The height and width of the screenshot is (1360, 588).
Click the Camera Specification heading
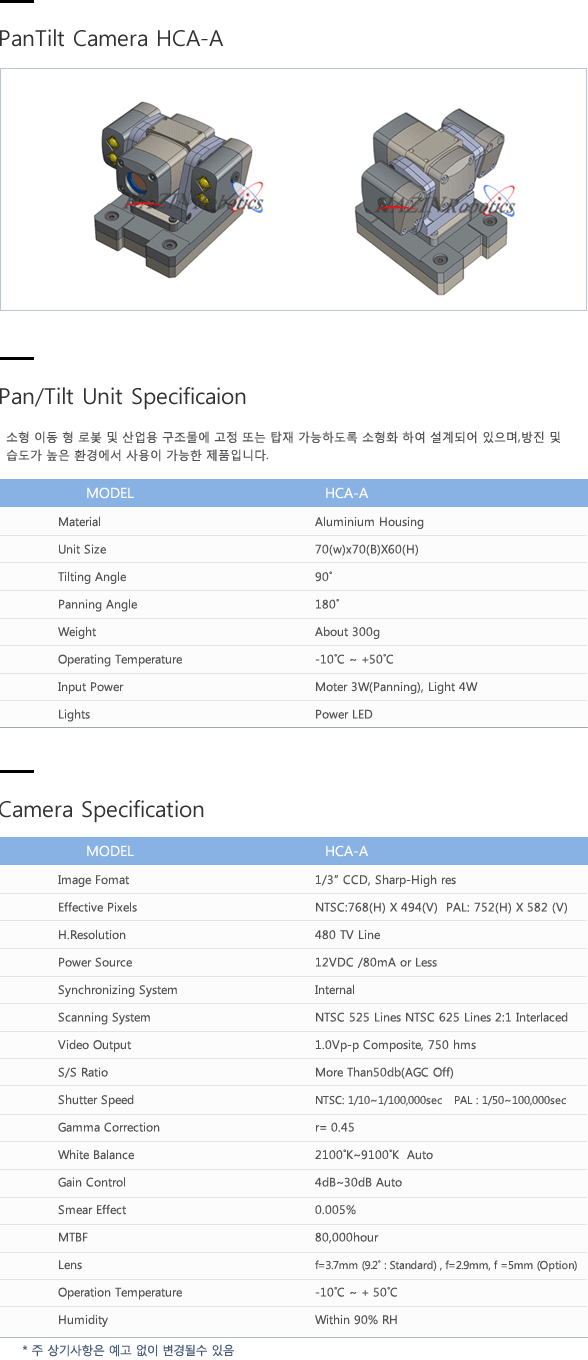[102, 809]
